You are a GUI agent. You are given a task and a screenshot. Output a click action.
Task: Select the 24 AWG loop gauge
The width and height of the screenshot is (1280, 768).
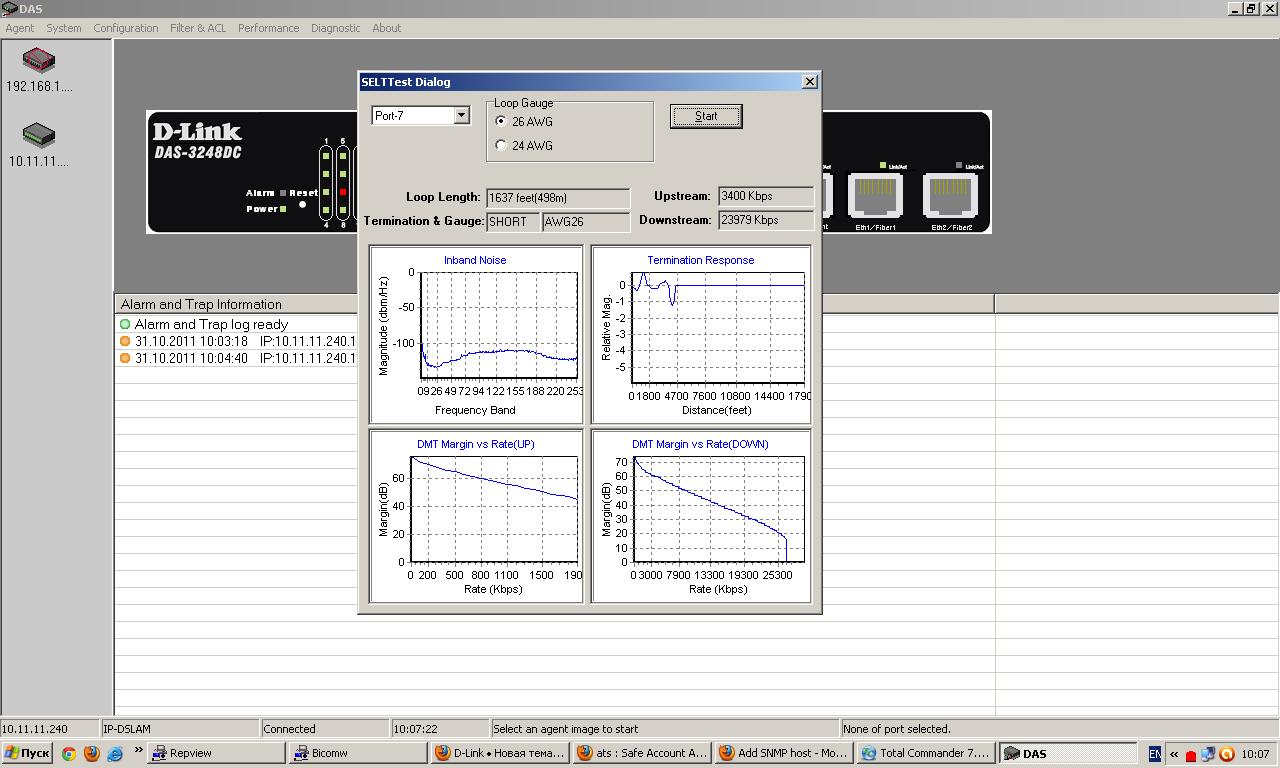click(501, 146)
